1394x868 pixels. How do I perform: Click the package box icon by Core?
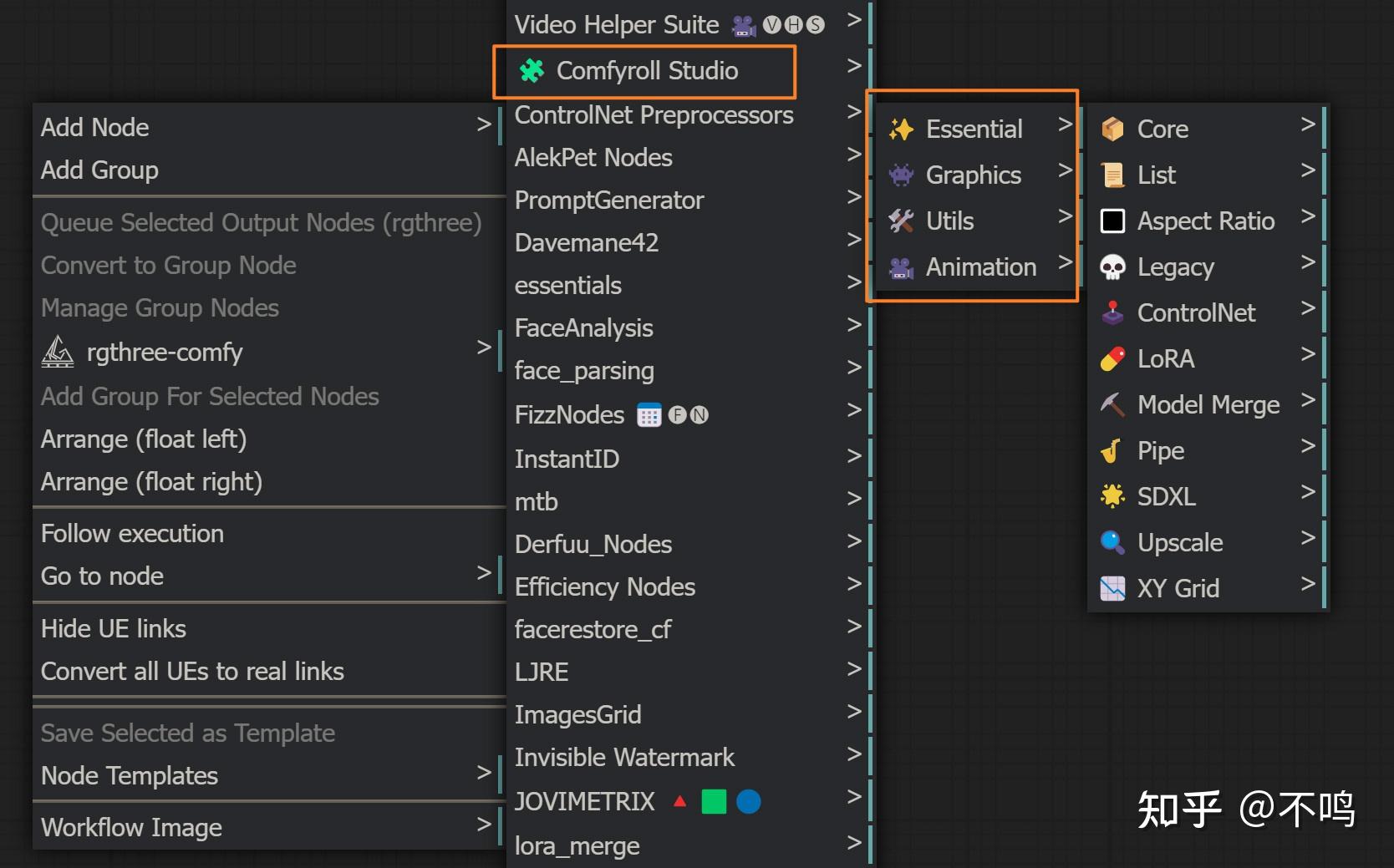[x=1112, y=129]
